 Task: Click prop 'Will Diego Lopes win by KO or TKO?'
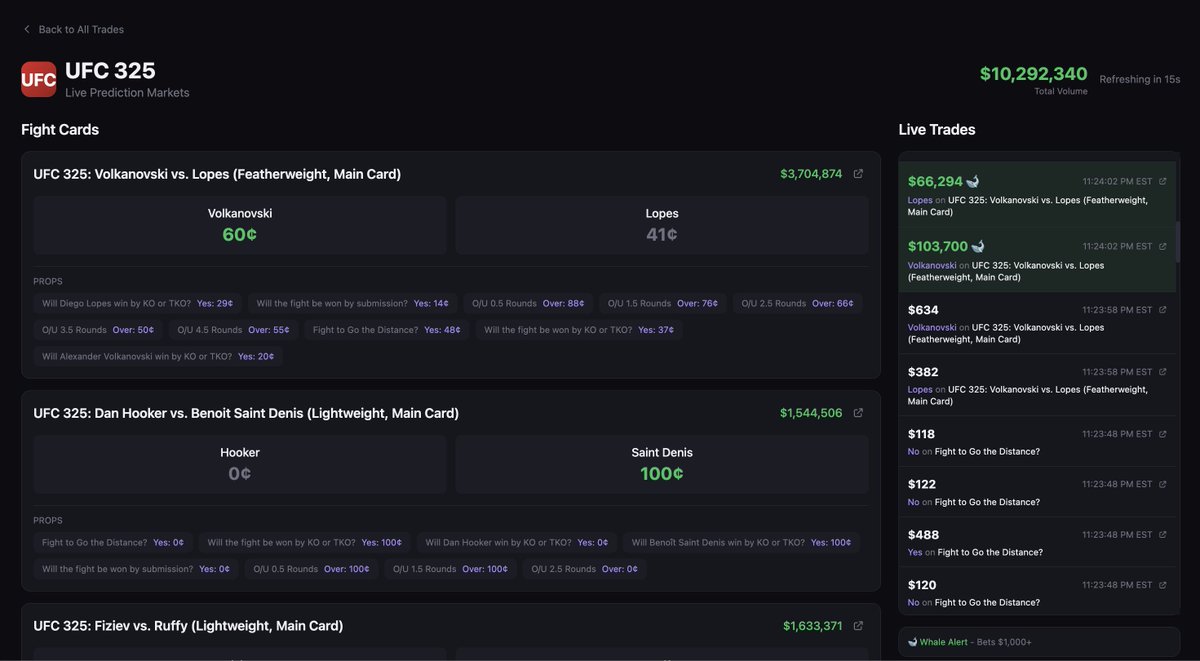(x=137, y=303)
